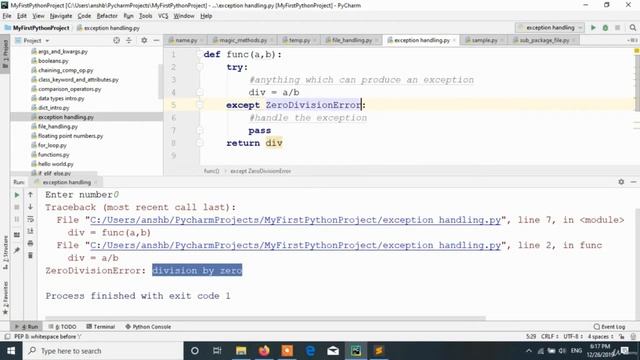The image size is (640, 360).
Task: Click Run panel stop square
Action: (17, 207)
